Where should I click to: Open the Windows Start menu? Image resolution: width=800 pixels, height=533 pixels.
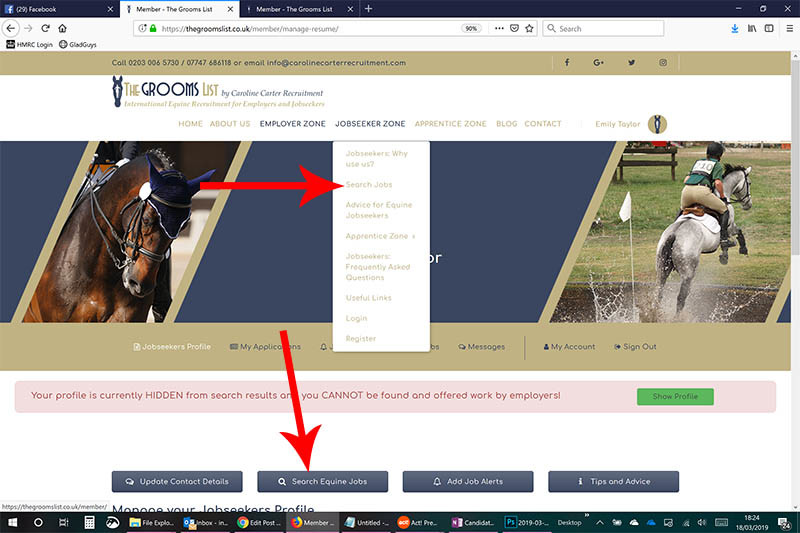coord(12,522)
